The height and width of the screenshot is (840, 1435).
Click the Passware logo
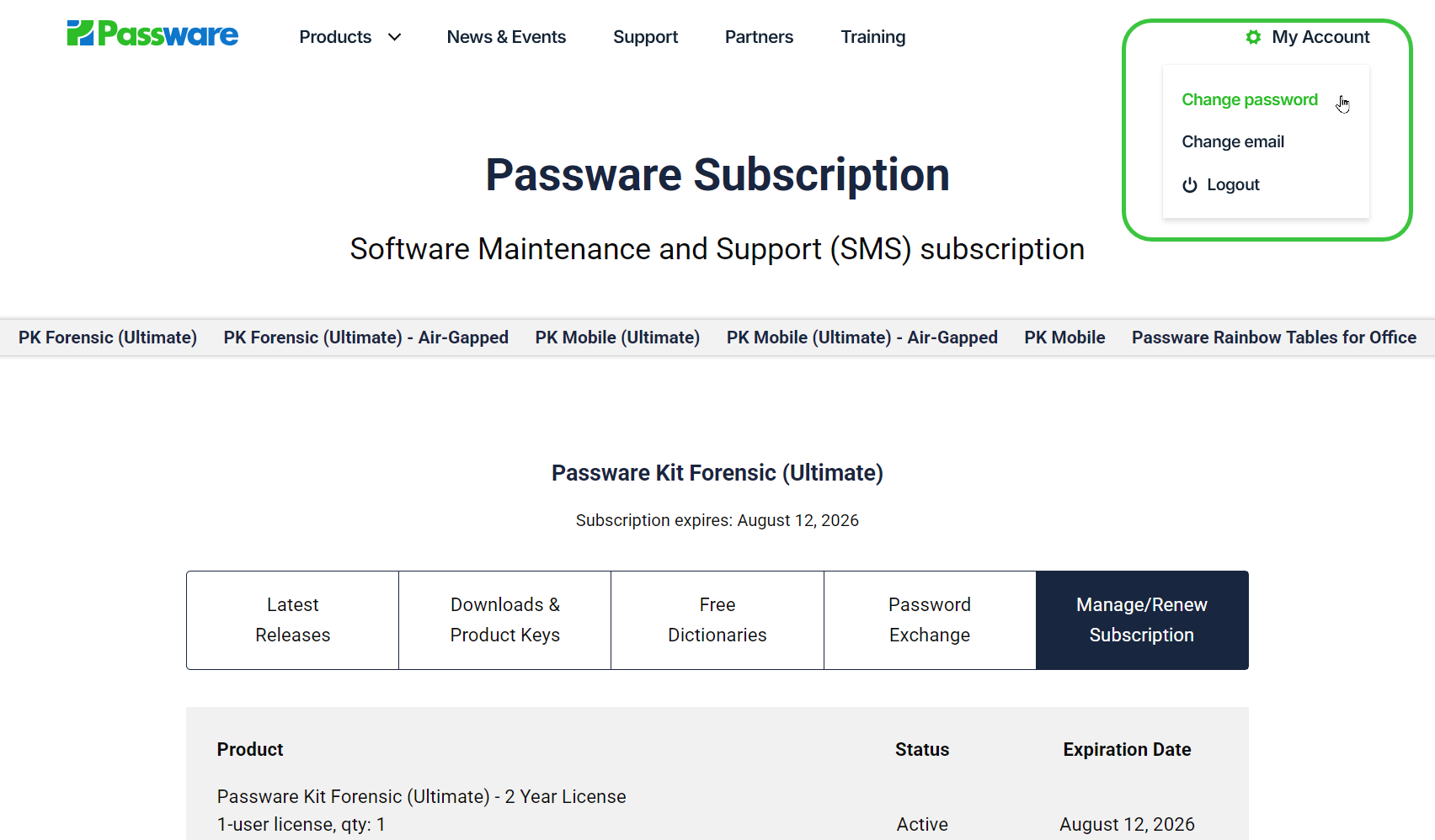(x=152, y=34)
